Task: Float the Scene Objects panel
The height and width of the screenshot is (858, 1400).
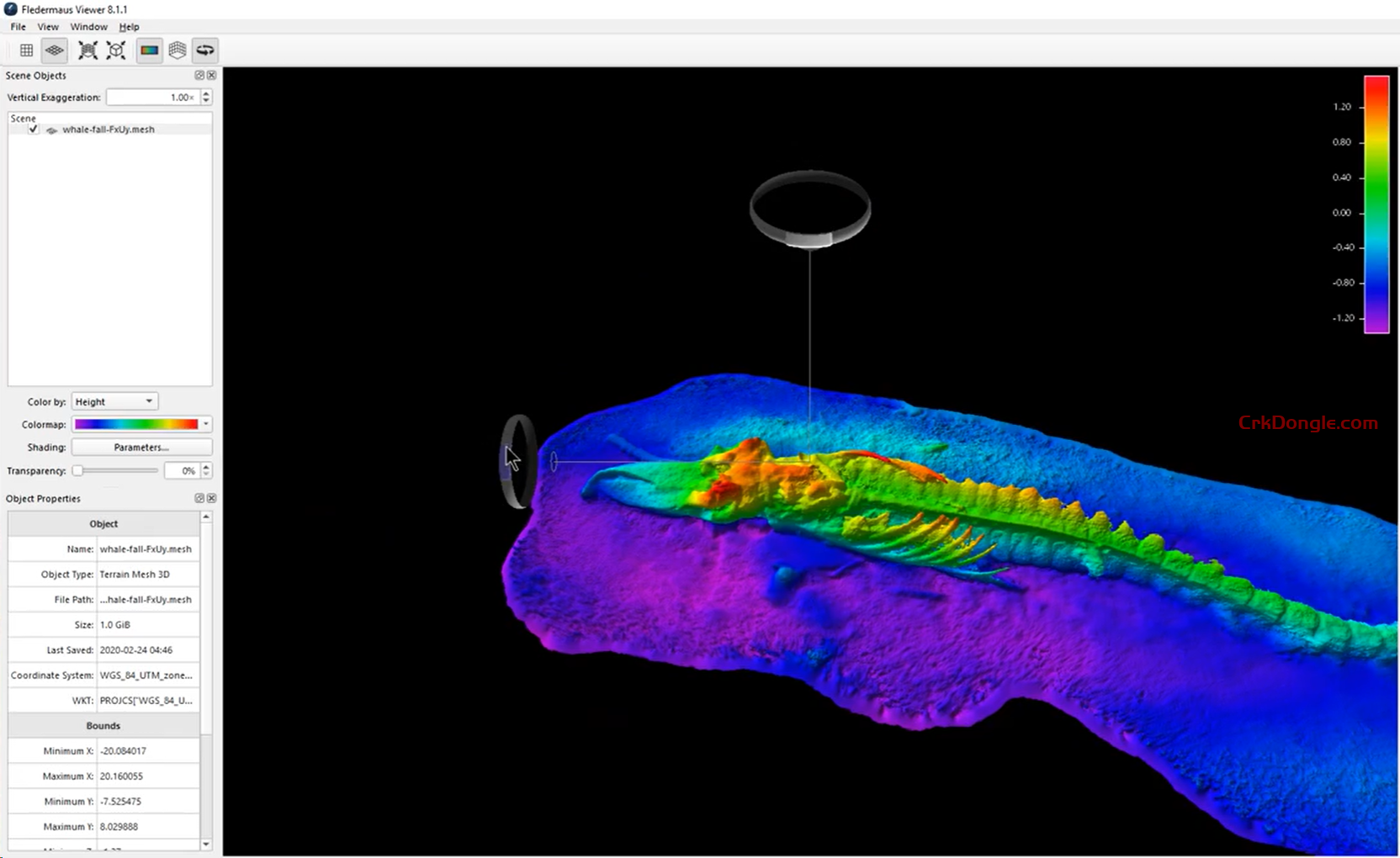Action: tap(199, 76)
